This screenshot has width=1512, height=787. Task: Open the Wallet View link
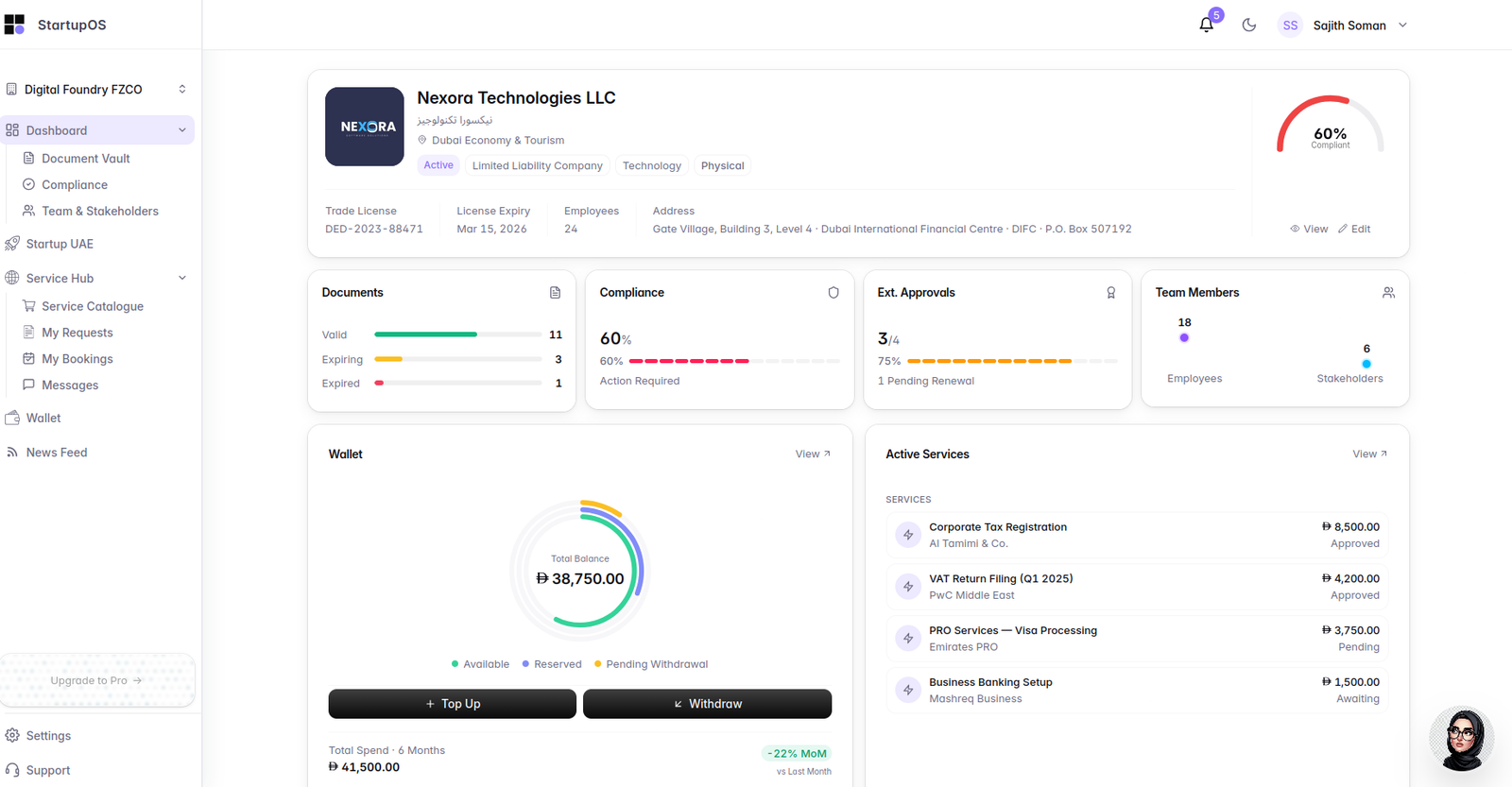click(x=813, y=454)
